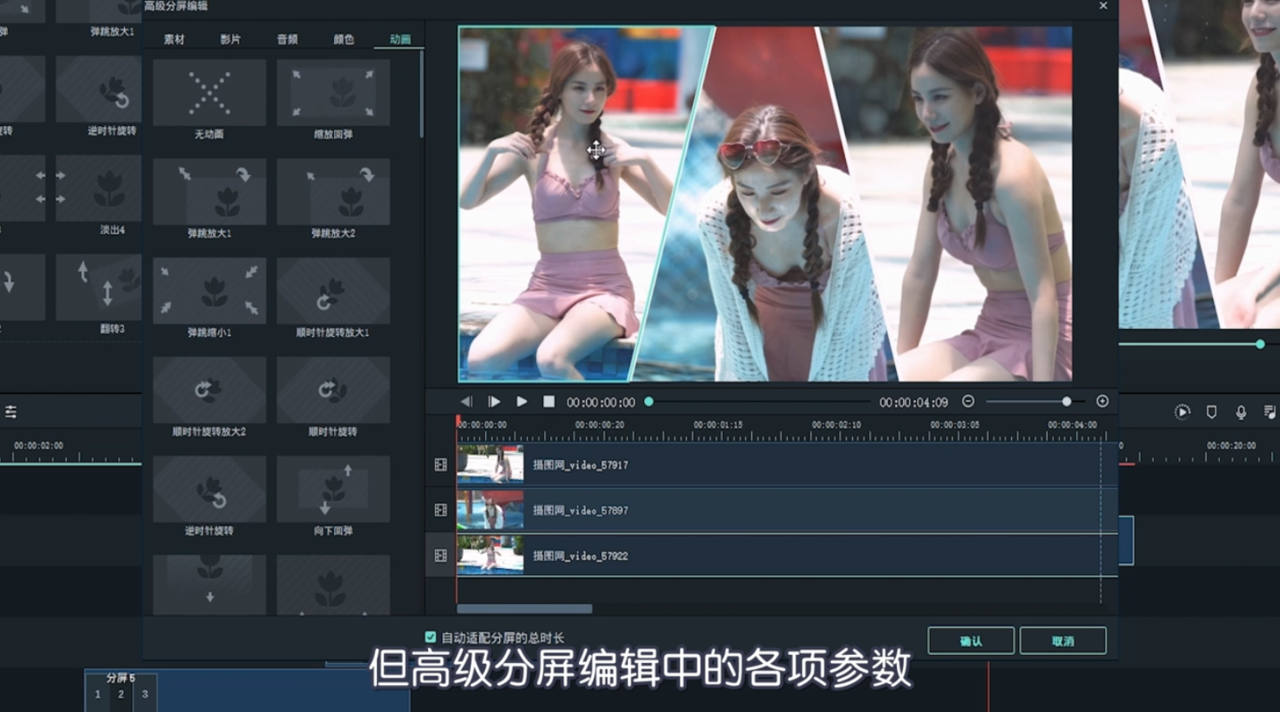Apply the 弹跳放大2 animation preset

(333, 191)
